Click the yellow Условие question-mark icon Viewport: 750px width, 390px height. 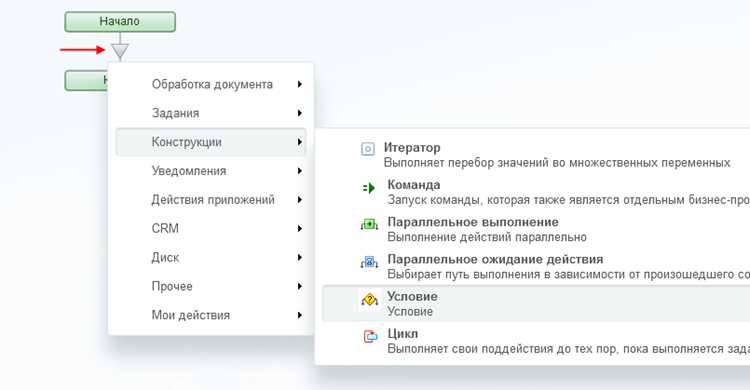[369, 300]
